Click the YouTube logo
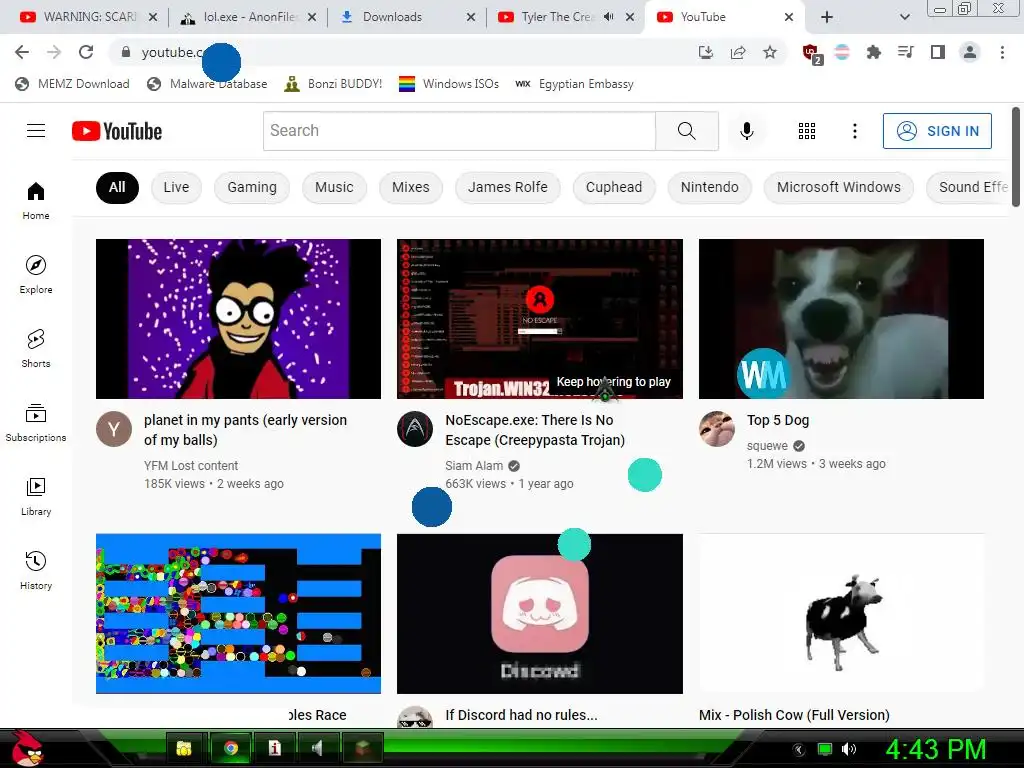 click(117, 131)
